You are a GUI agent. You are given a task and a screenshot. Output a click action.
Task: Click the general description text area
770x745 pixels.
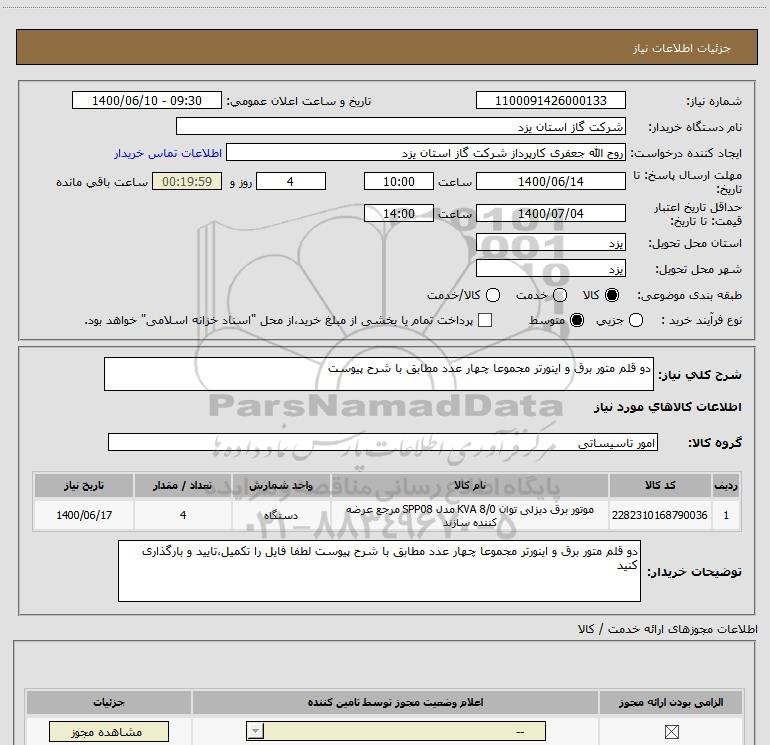(x=379, y=374)
